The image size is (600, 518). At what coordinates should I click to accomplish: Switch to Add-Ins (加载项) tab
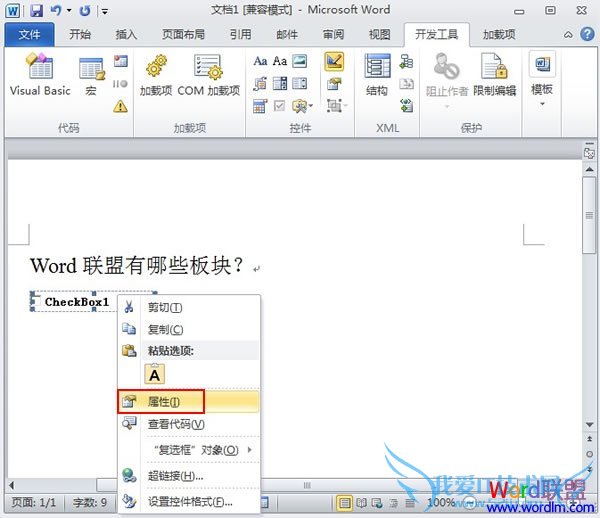tap(499, 34)
